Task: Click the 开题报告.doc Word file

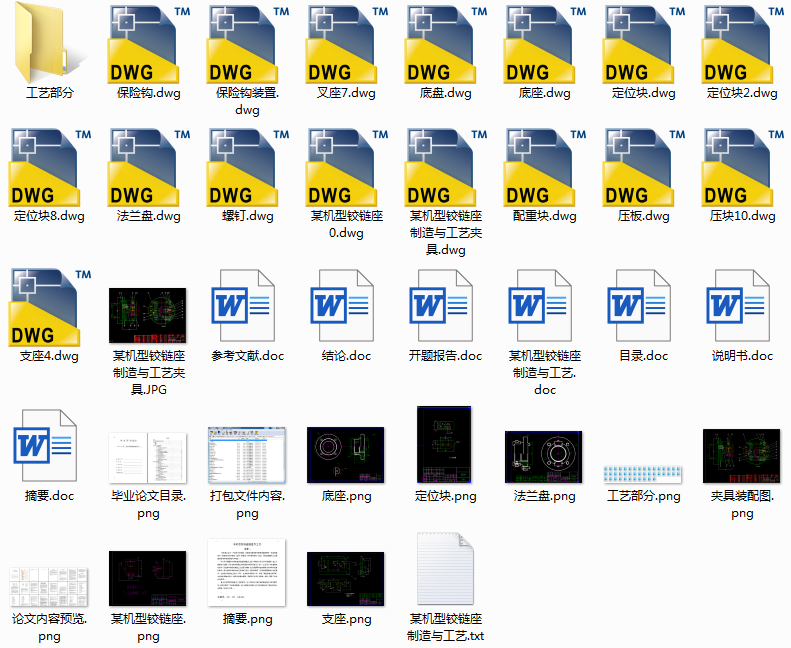Action: point(445,306)
